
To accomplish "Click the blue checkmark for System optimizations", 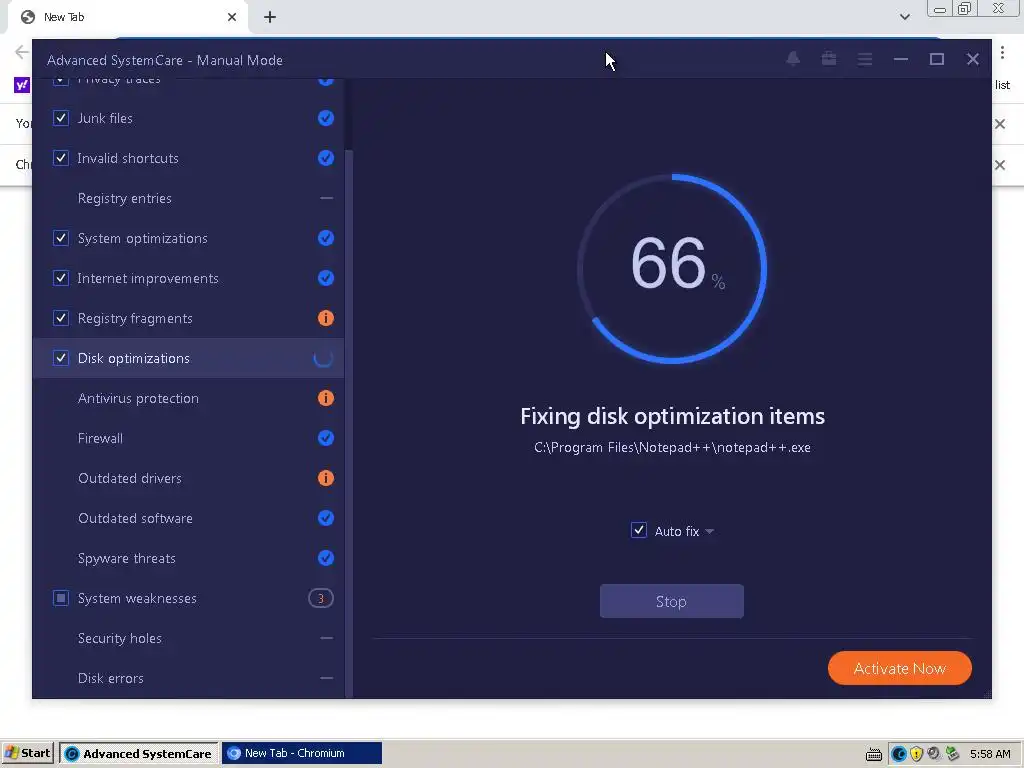I will tap(325, 238).
